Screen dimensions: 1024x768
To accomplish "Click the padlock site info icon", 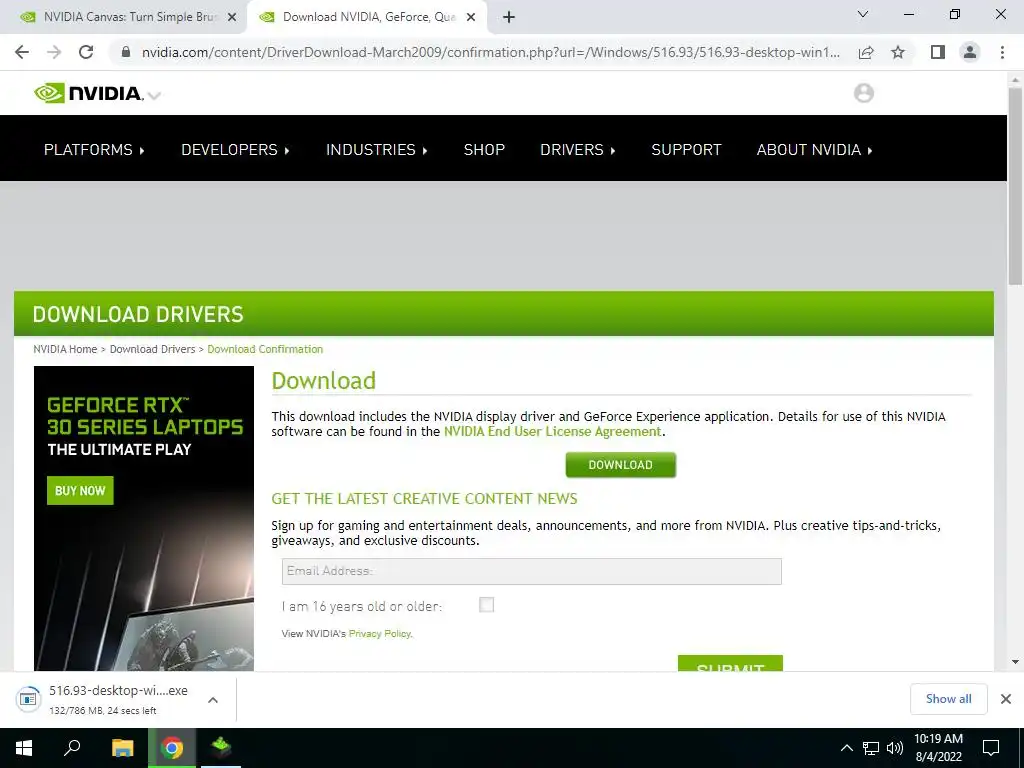I will 126,52.
